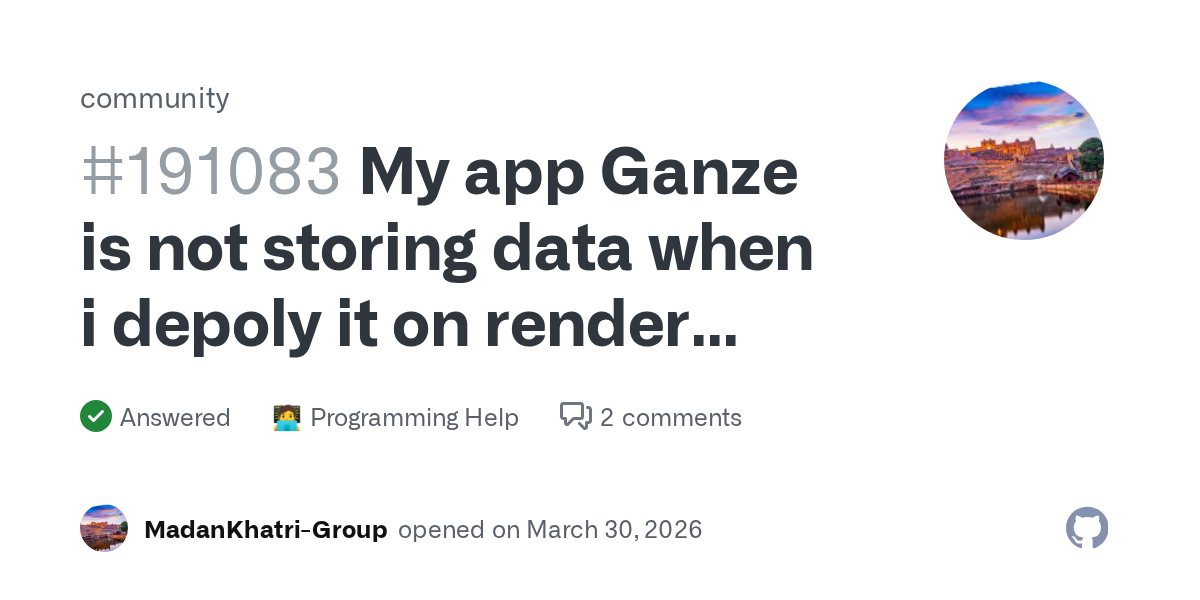Click the comments speech bubble icon
The height and width of the screenshot is (600, 1200).
(x=576, y=416)
